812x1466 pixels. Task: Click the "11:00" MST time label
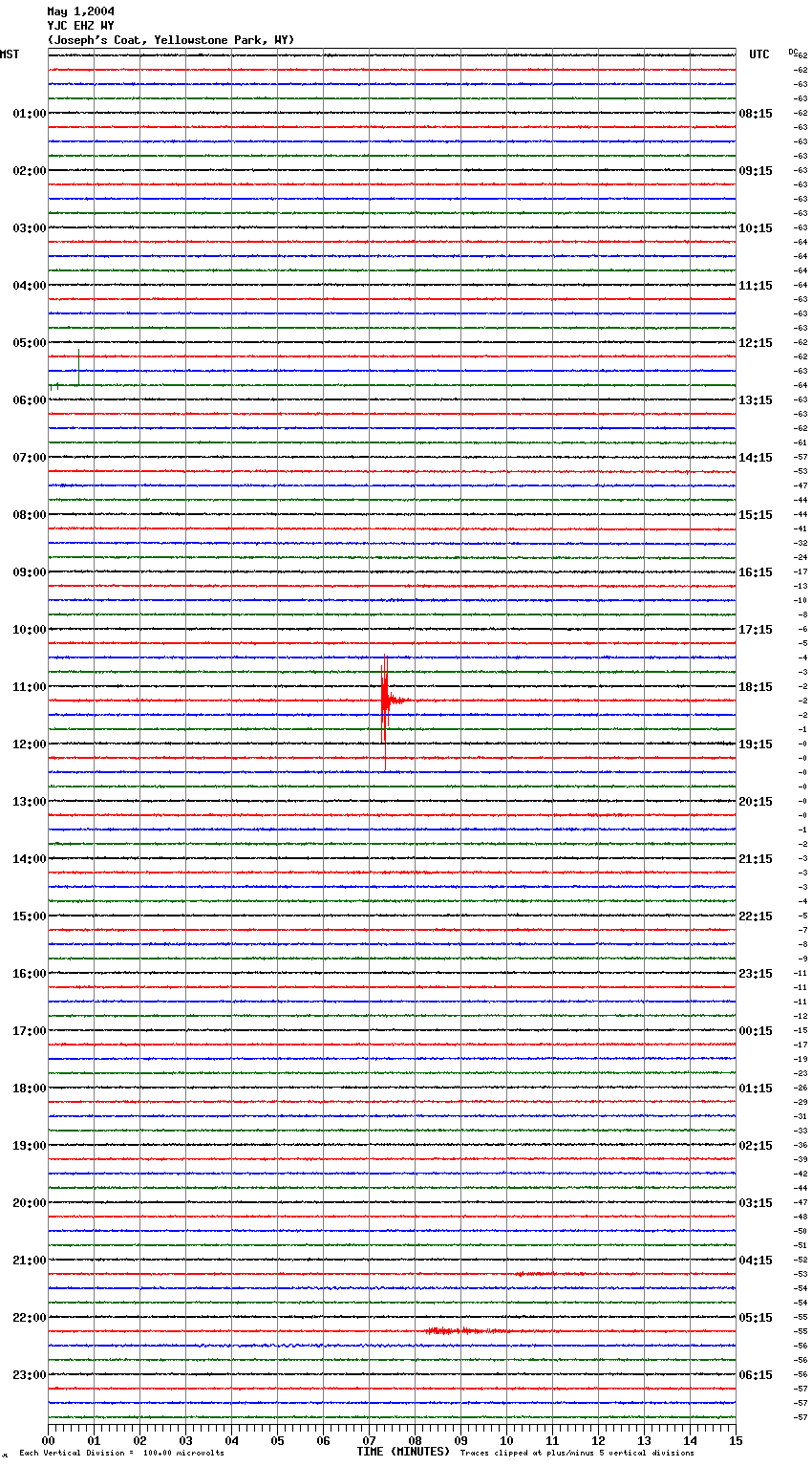pyautogui.click(x=30, y=687)
